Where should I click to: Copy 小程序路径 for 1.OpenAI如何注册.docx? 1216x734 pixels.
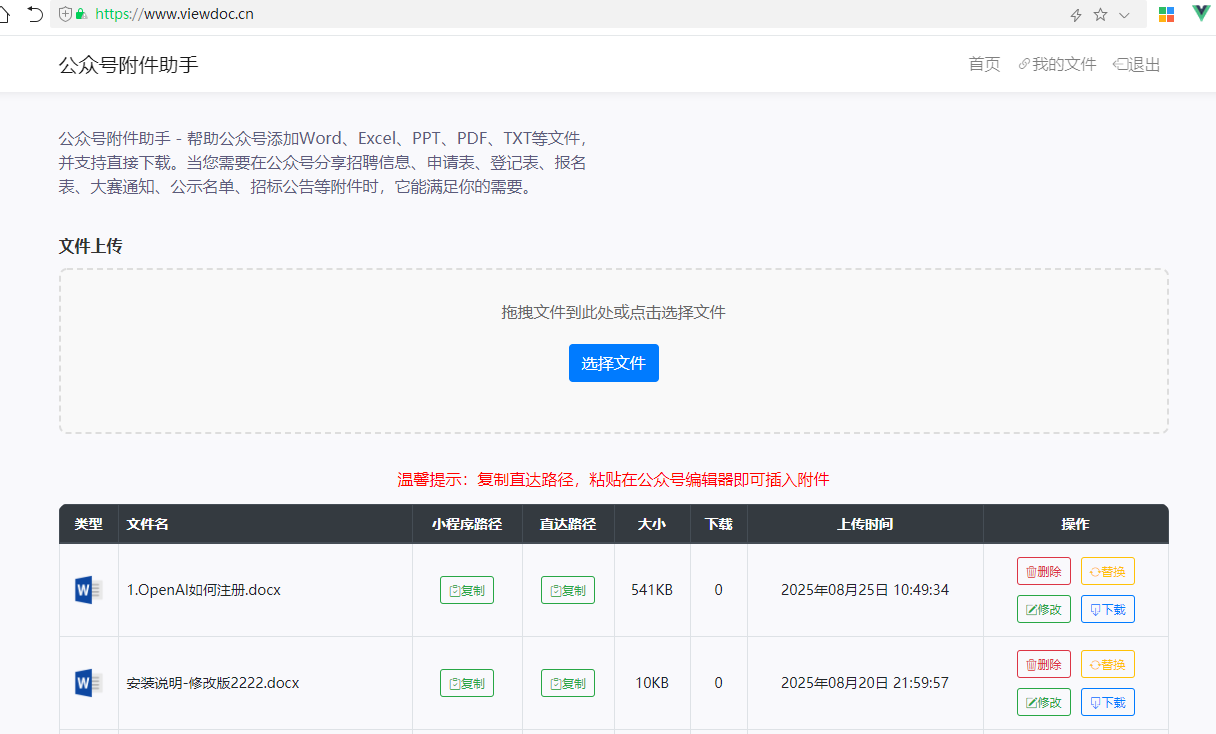click(467, 590)
